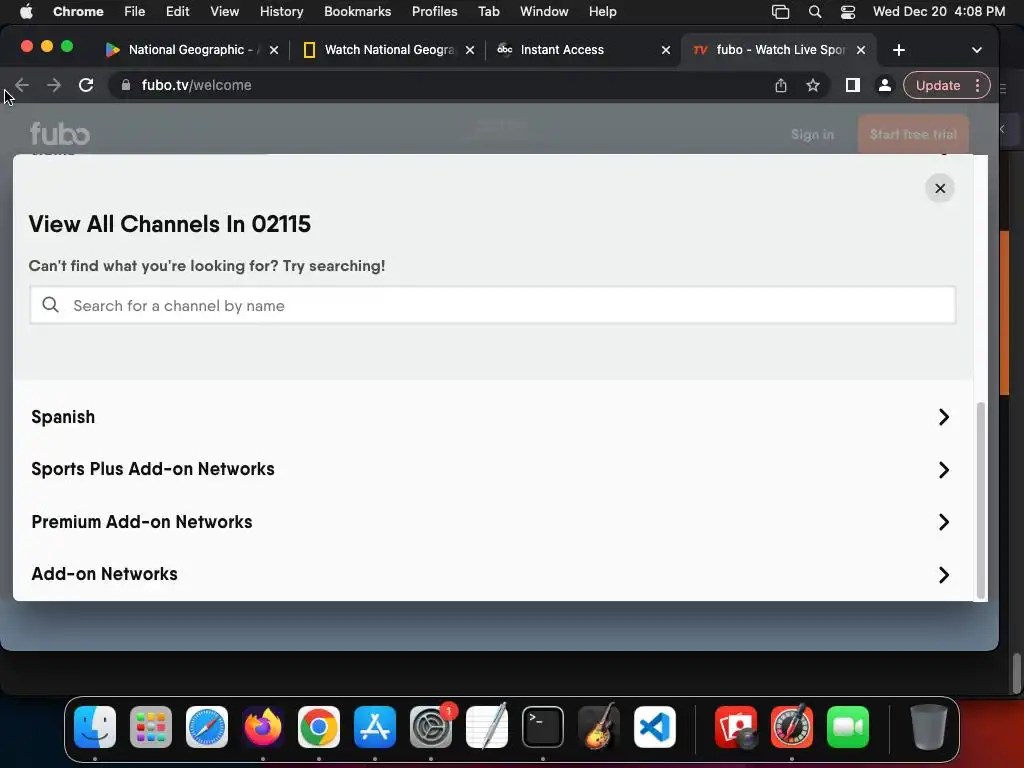The image size is (1024, 768).
Task: Open the App Store from the Dock
Action: pyautogui.click(x=375, y=727)
